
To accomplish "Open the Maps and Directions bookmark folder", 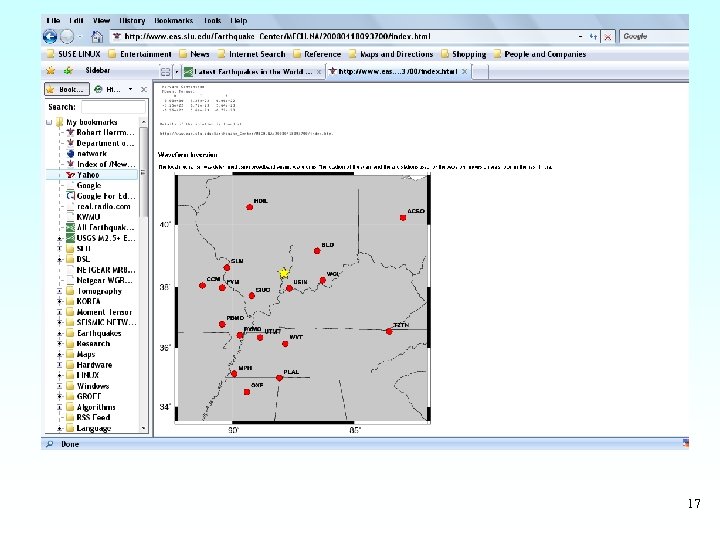I will click(396, 55).
